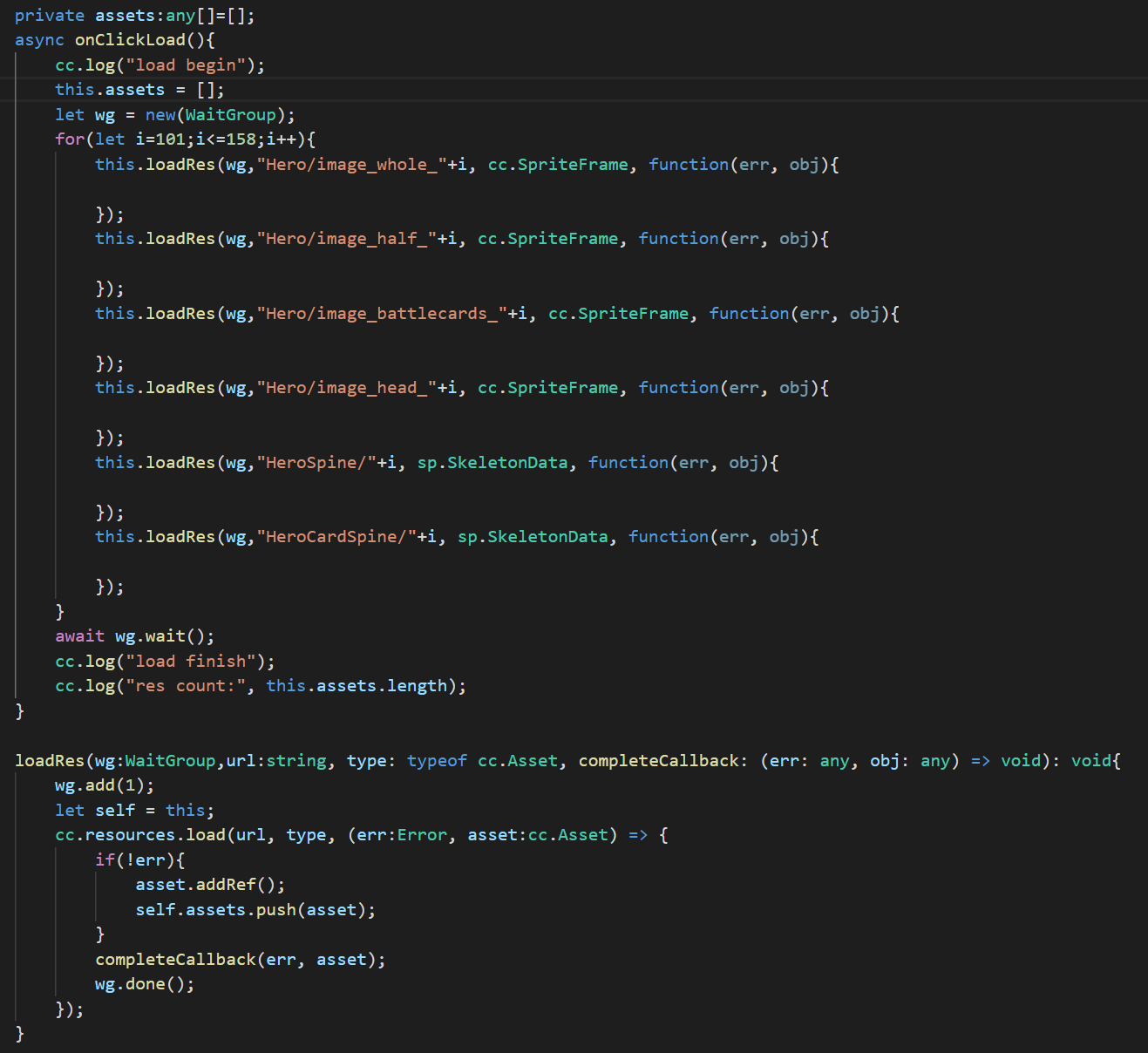
Task: Click 'sp.SkeletonData' on the HeroSpine line
Action: [492, 463]
